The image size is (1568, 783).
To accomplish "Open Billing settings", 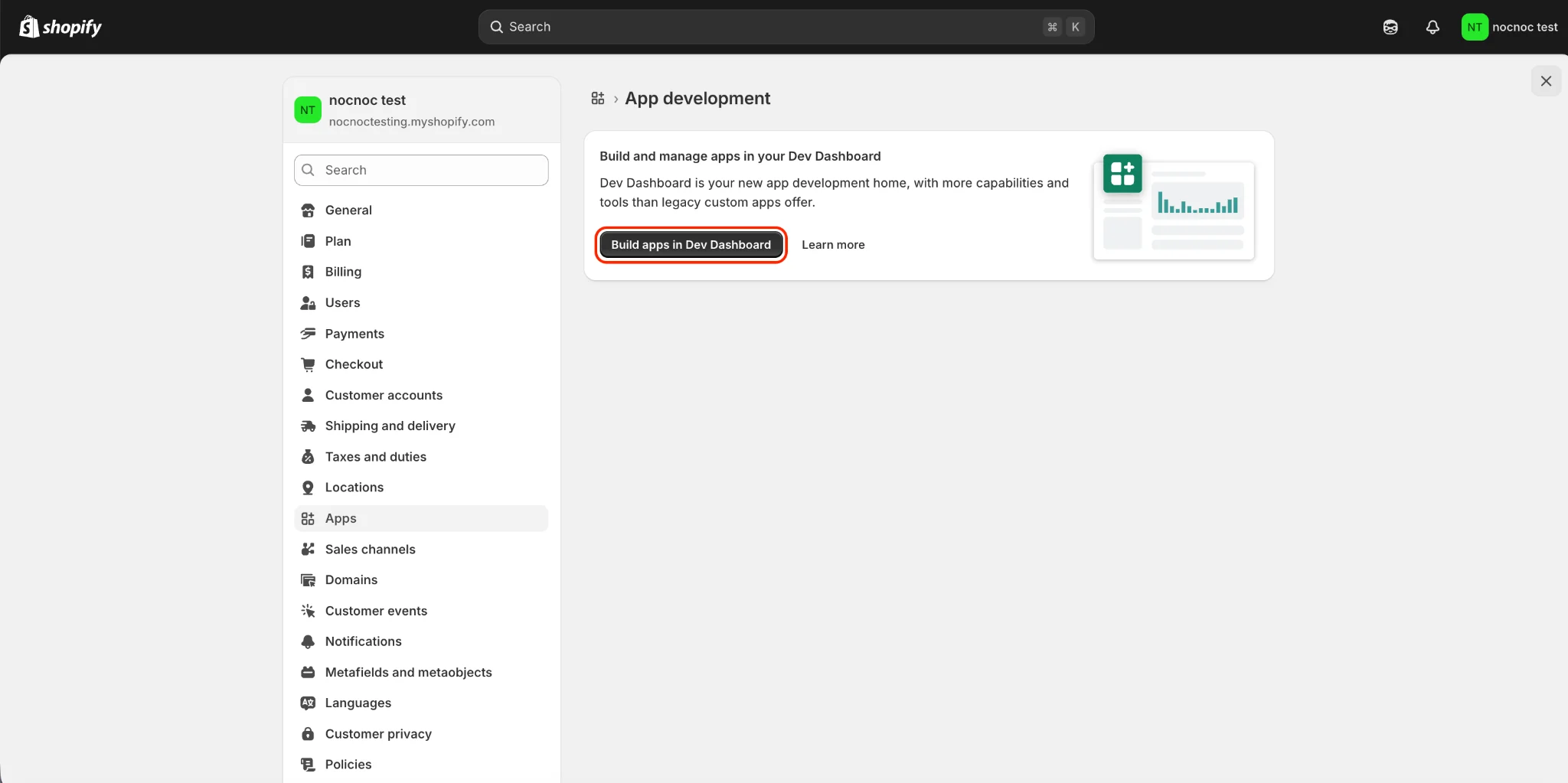I will coord(421,272).
